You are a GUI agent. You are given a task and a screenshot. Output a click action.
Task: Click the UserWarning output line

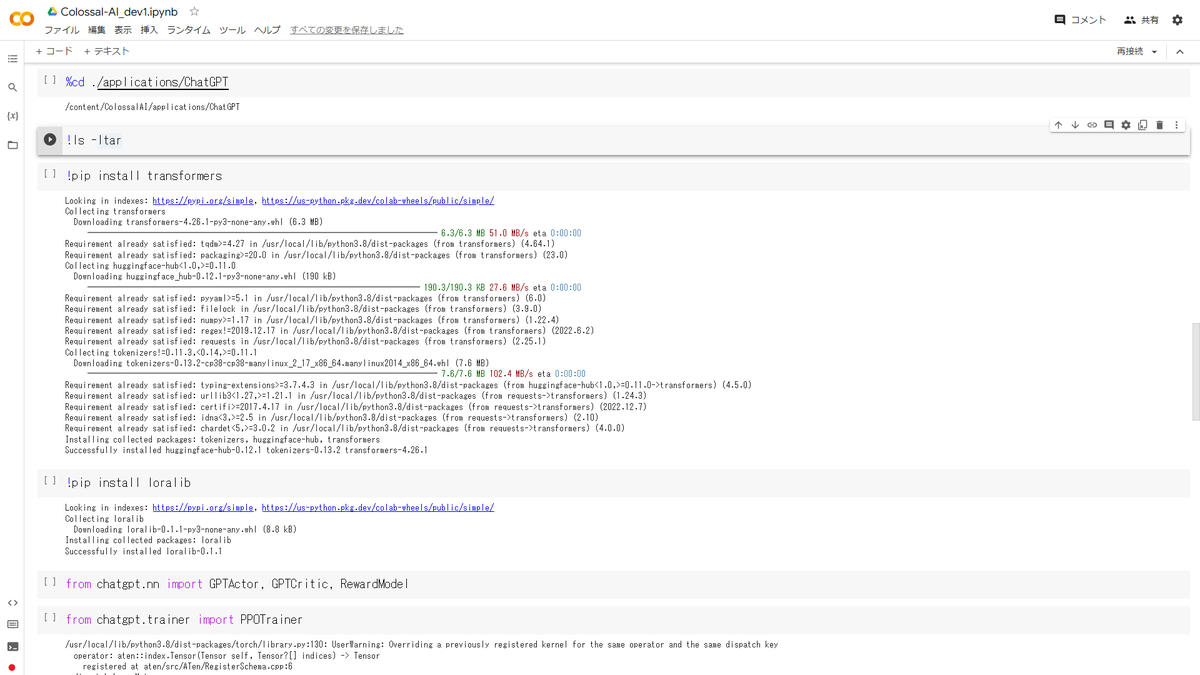[x=421, y=645]
